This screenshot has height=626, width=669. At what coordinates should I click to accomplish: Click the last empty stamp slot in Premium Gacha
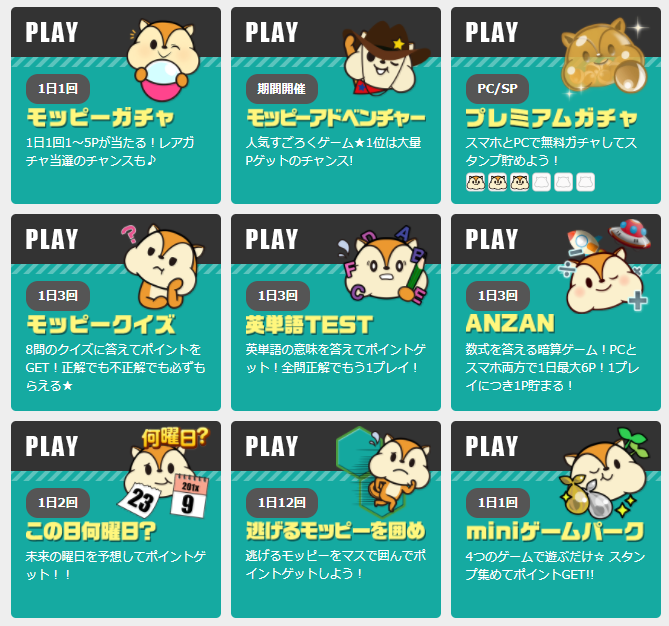[x=585, y=182]
